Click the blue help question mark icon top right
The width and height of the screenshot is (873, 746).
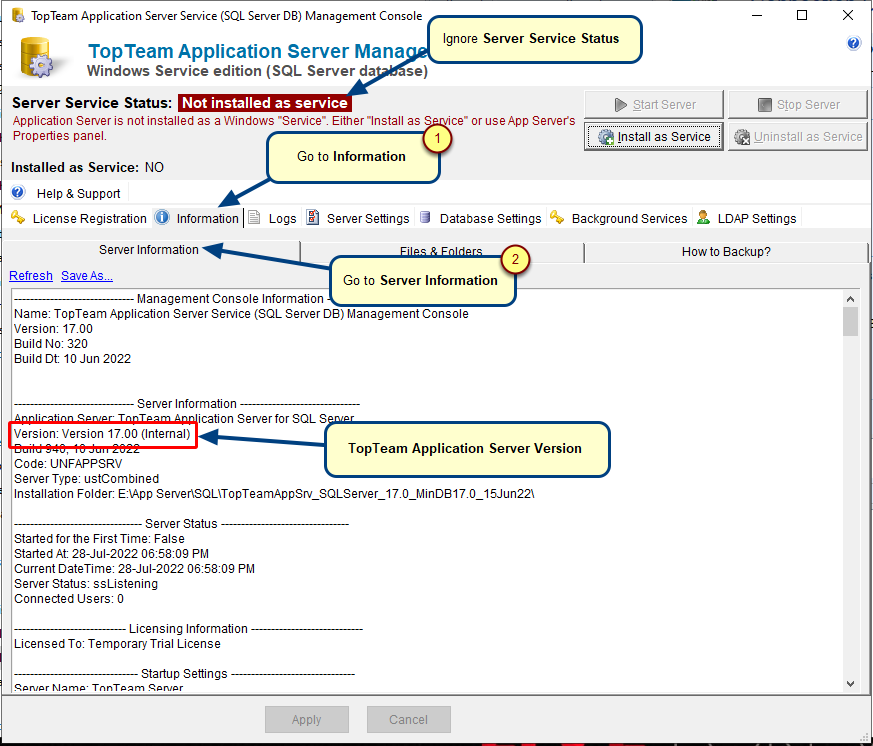[x=854, y=43]
